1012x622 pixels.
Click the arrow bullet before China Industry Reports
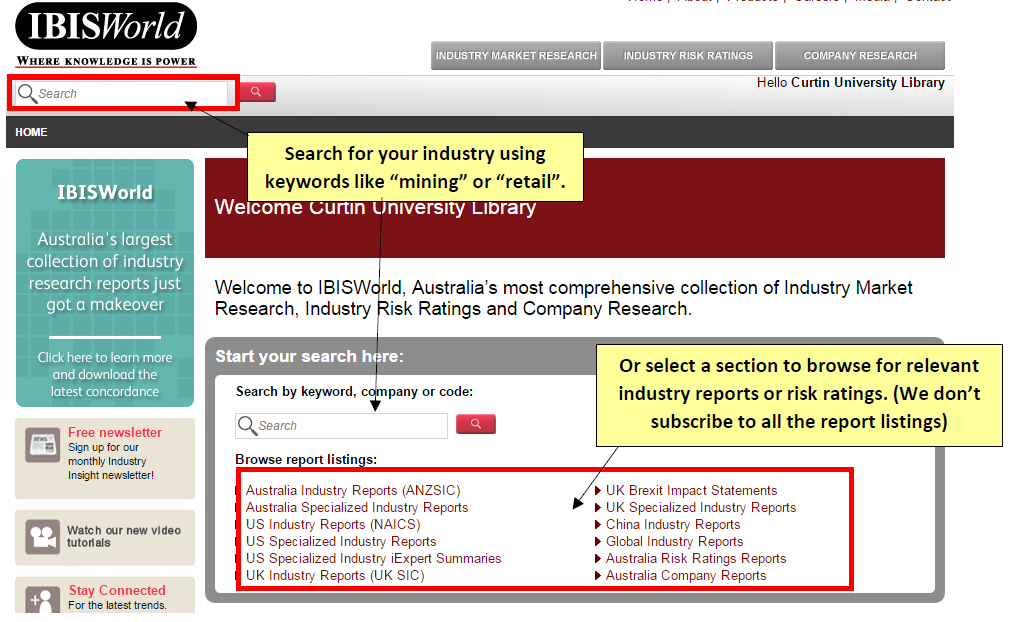[598, 524]
